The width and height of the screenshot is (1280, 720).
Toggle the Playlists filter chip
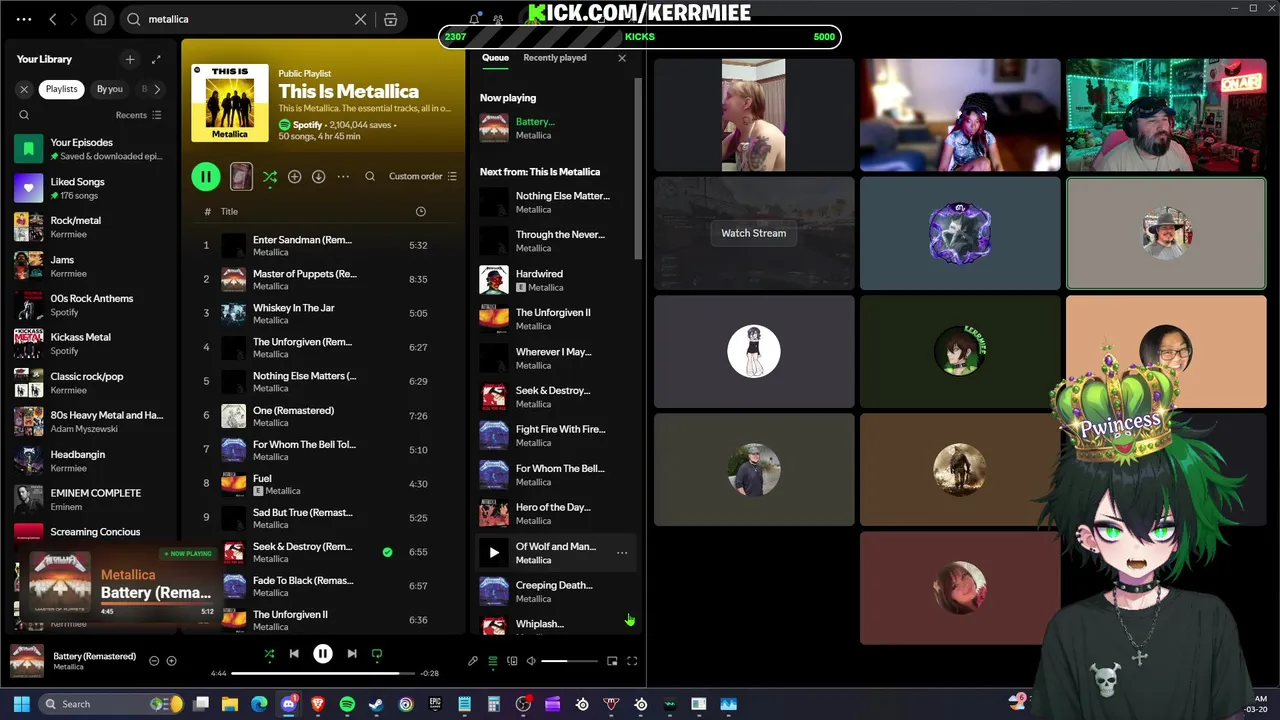pos(61,89)
